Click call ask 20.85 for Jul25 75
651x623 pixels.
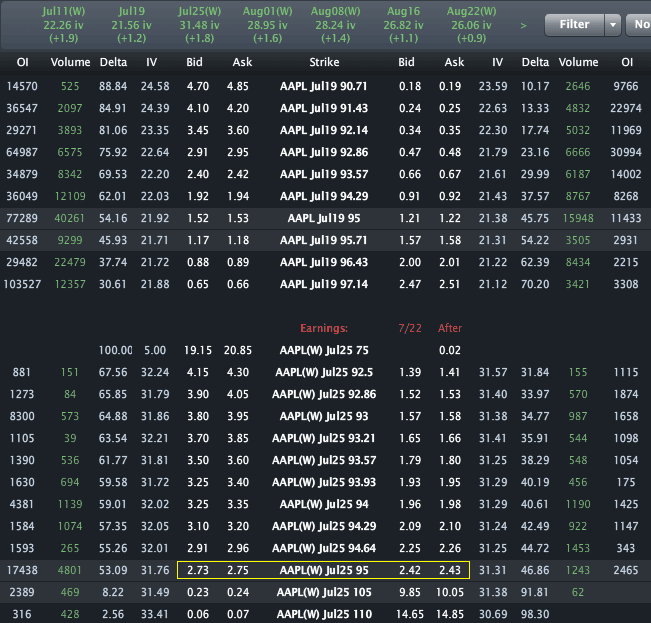237,350
